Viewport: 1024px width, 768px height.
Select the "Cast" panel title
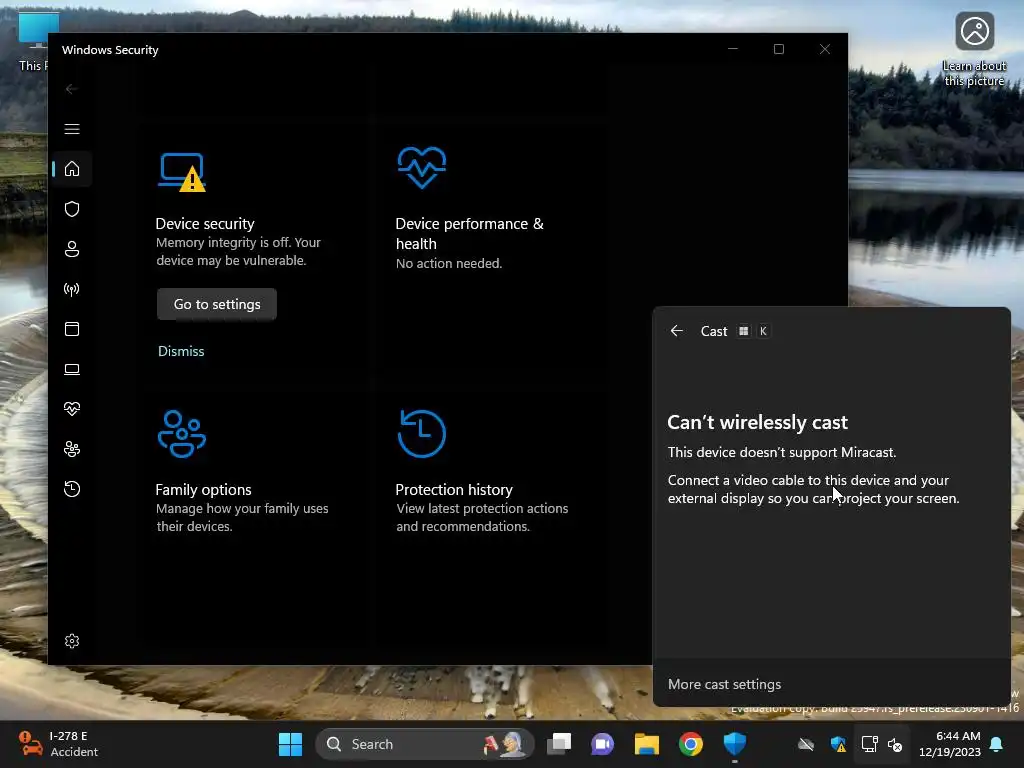[x=714, y=331]
